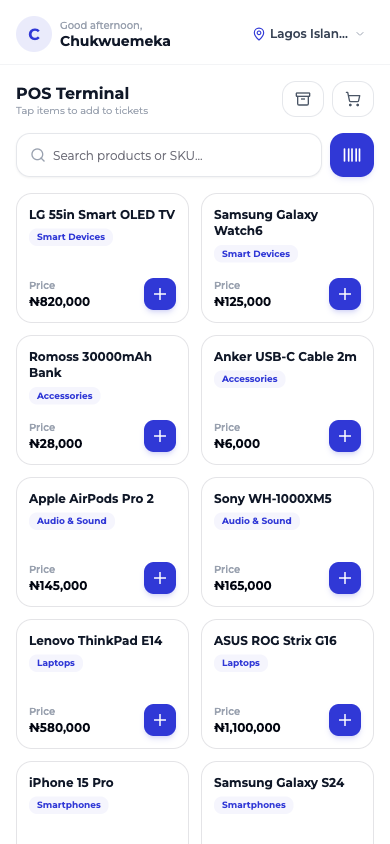Viewport: 390px width, 844px height.
Task: Open the archive box held tickets icon
Action: [303, 99]
